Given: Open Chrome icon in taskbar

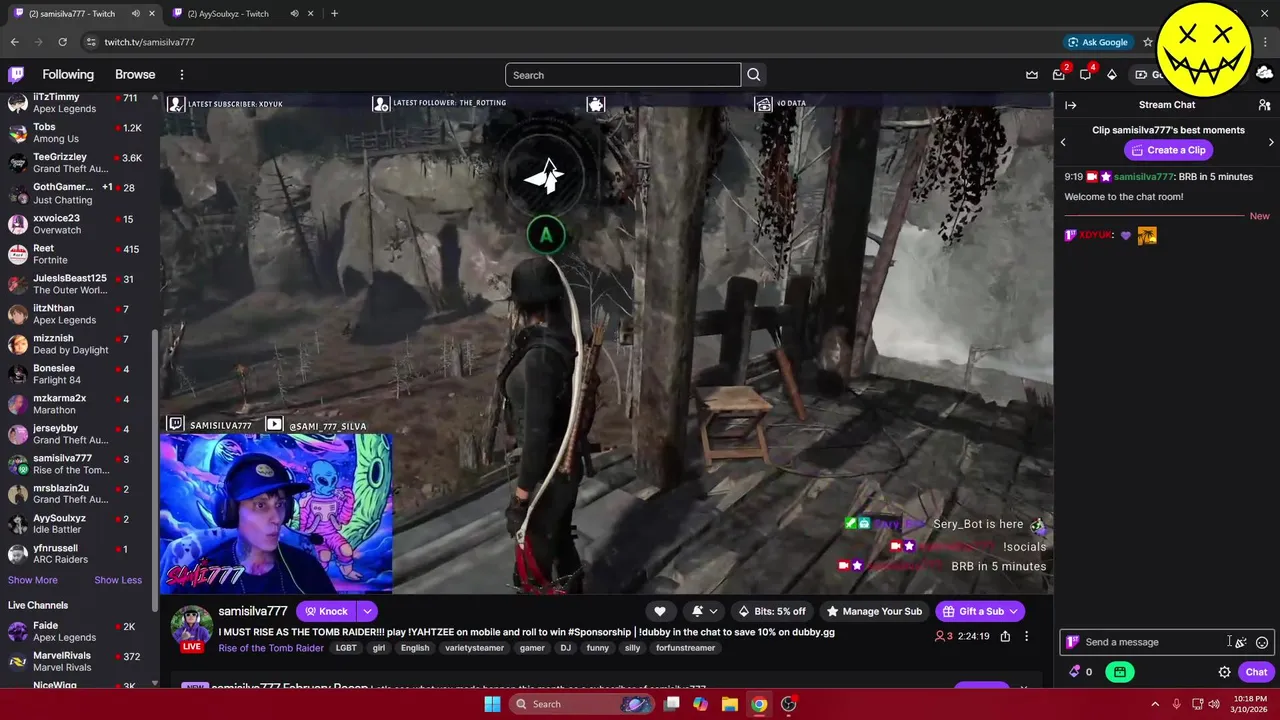Looking at the screenshot, I should coord(759,704).
